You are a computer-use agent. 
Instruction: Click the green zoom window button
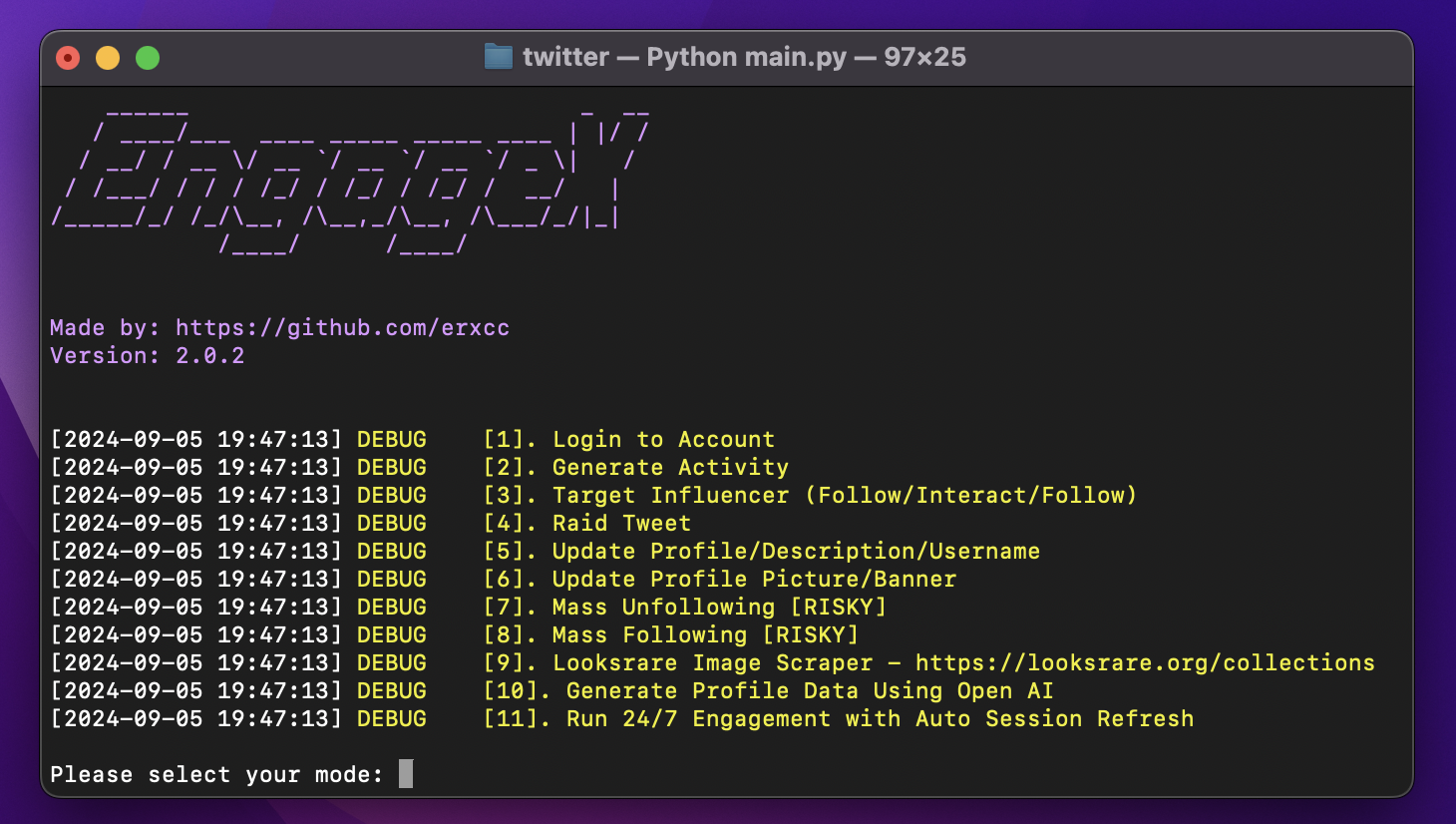coord(148,58)
